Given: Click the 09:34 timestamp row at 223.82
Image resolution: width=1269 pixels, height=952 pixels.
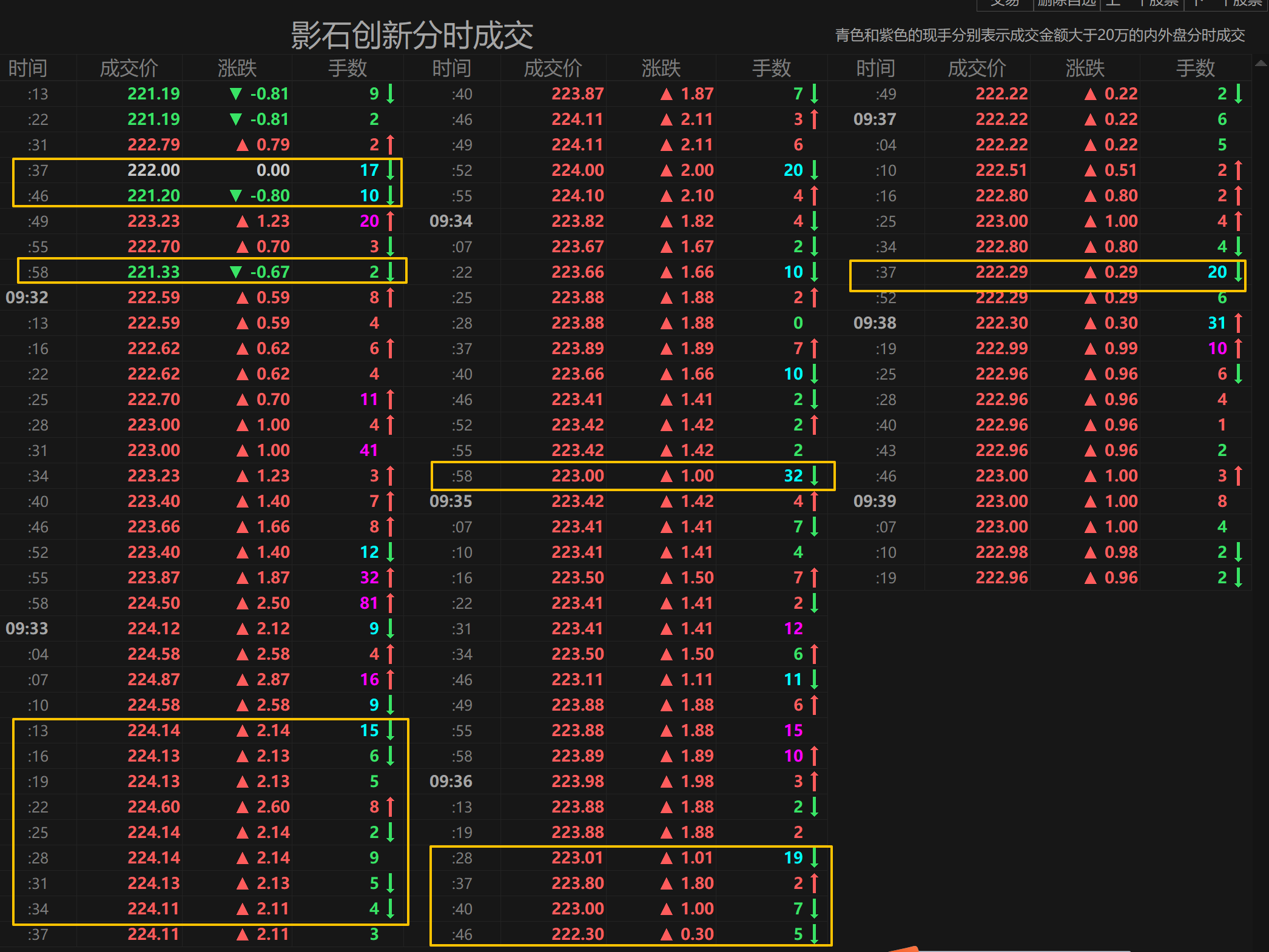Looking at the screenshot, I should 451,221.
